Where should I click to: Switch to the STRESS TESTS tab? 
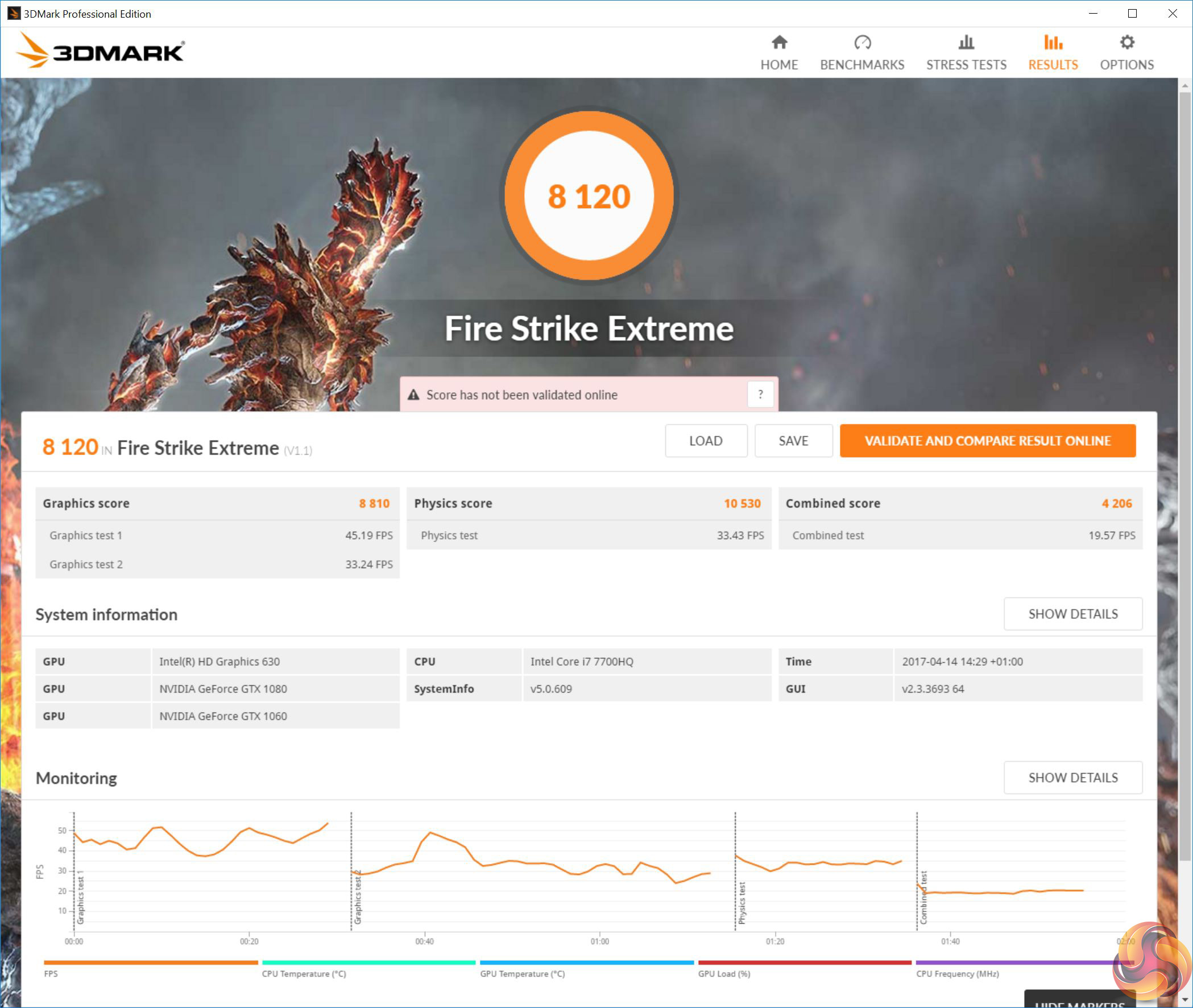click(966, 65)
